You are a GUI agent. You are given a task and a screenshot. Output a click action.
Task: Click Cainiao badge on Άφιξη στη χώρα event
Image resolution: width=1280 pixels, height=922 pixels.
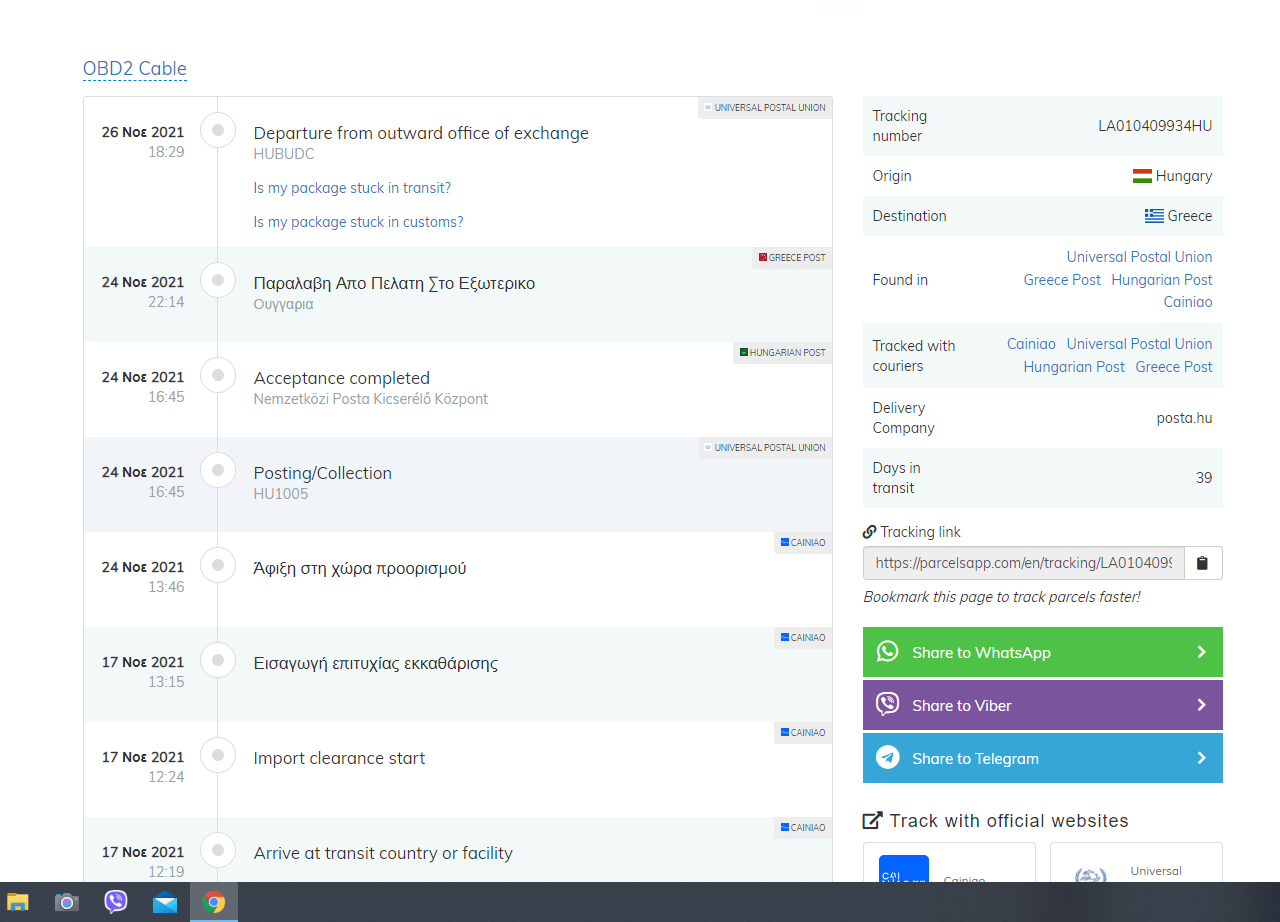[803, 543]
